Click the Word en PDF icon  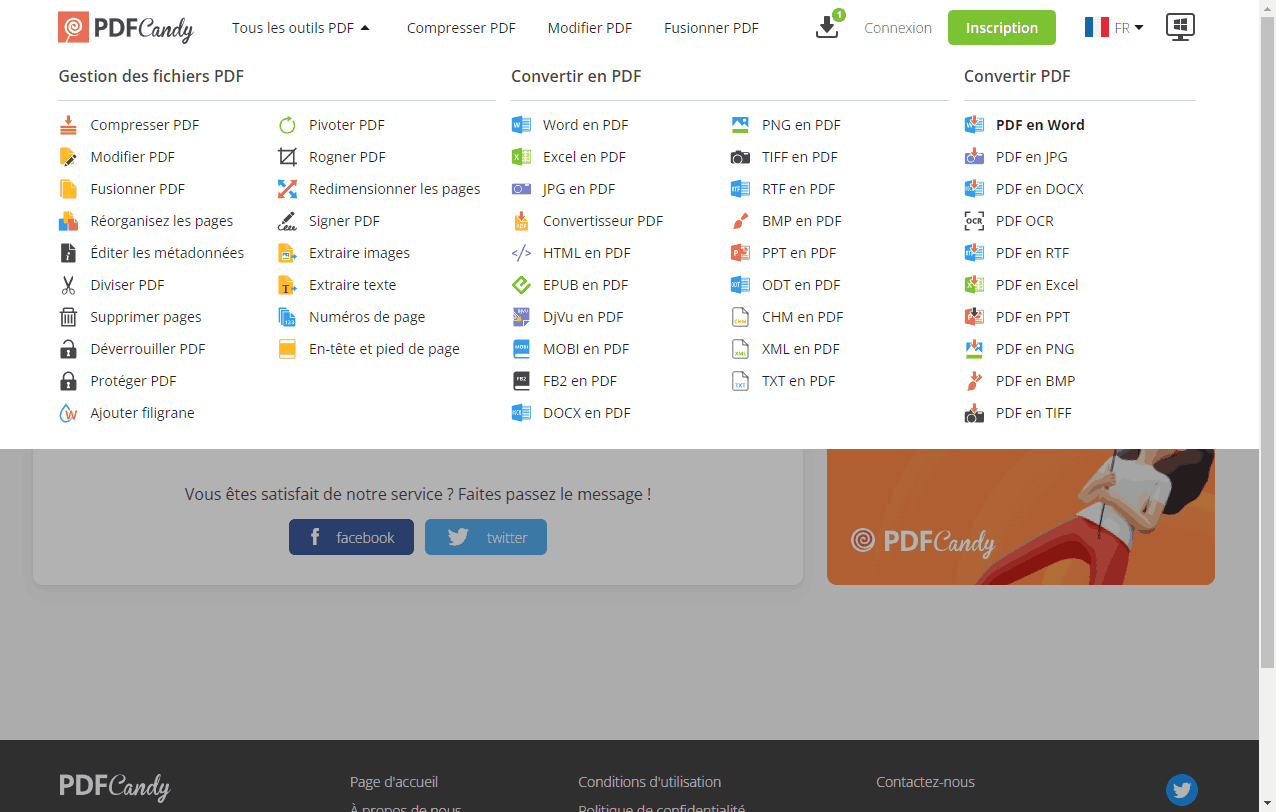(x=521, y=125)
